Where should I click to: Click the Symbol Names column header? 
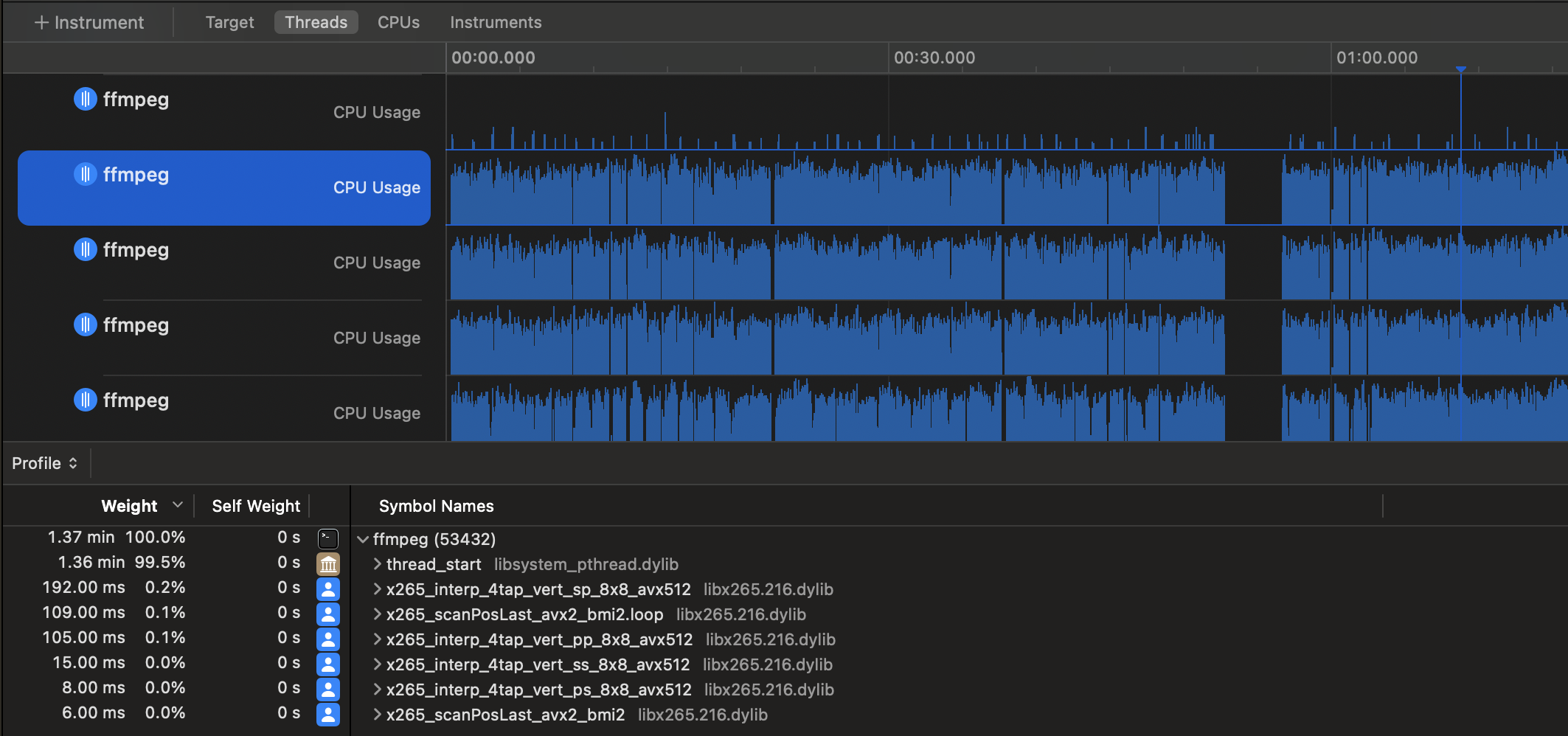coord(436,506)
